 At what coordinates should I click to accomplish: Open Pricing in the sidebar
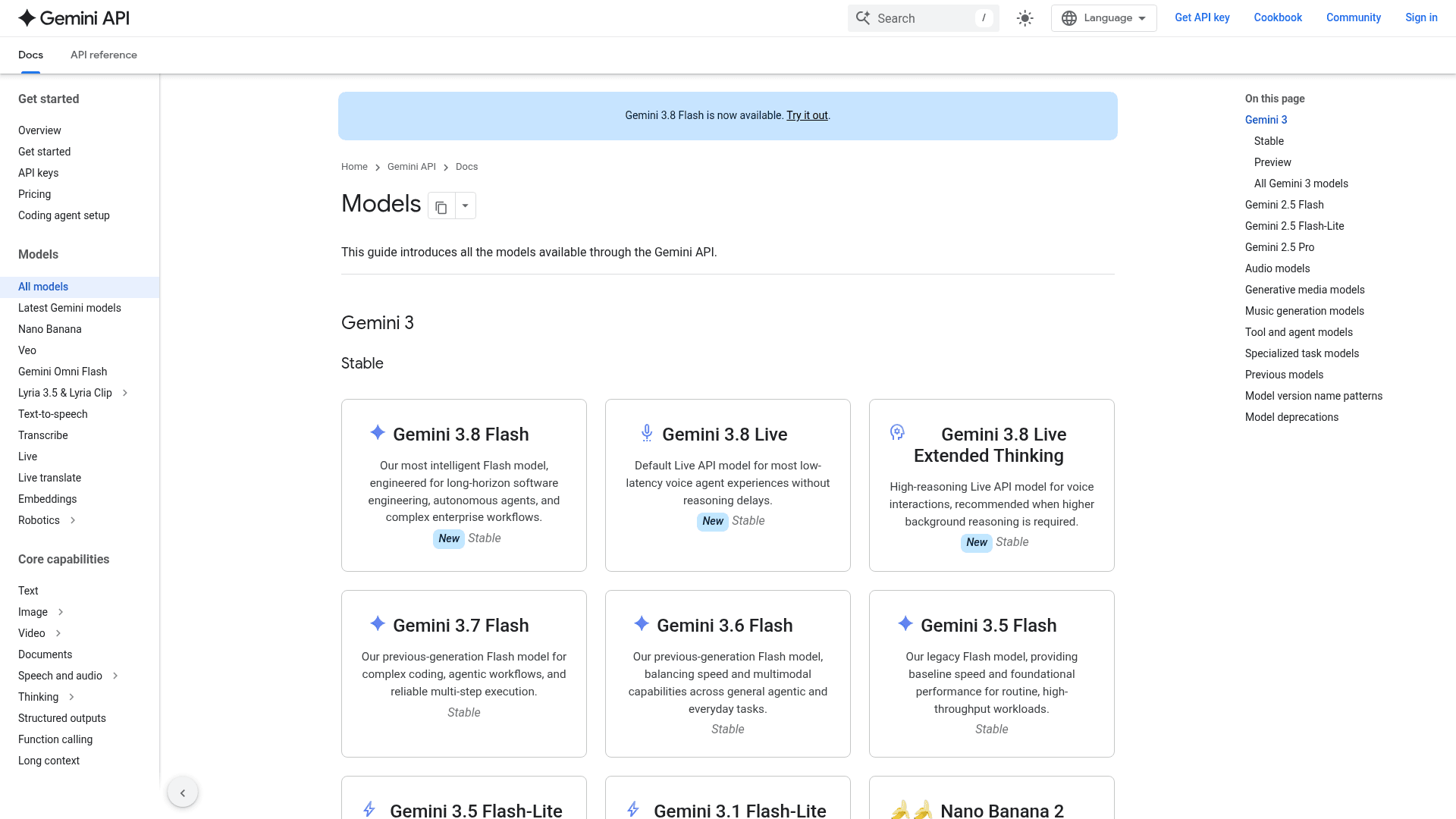(x=35, y=194)
